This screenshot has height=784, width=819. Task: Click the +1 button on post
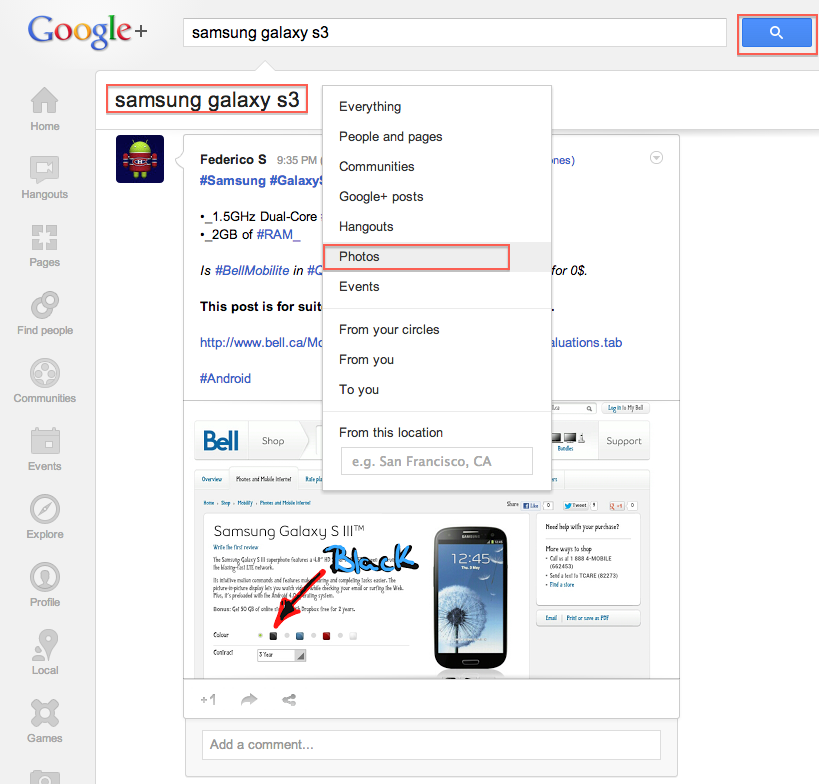(x=208, y=699)
